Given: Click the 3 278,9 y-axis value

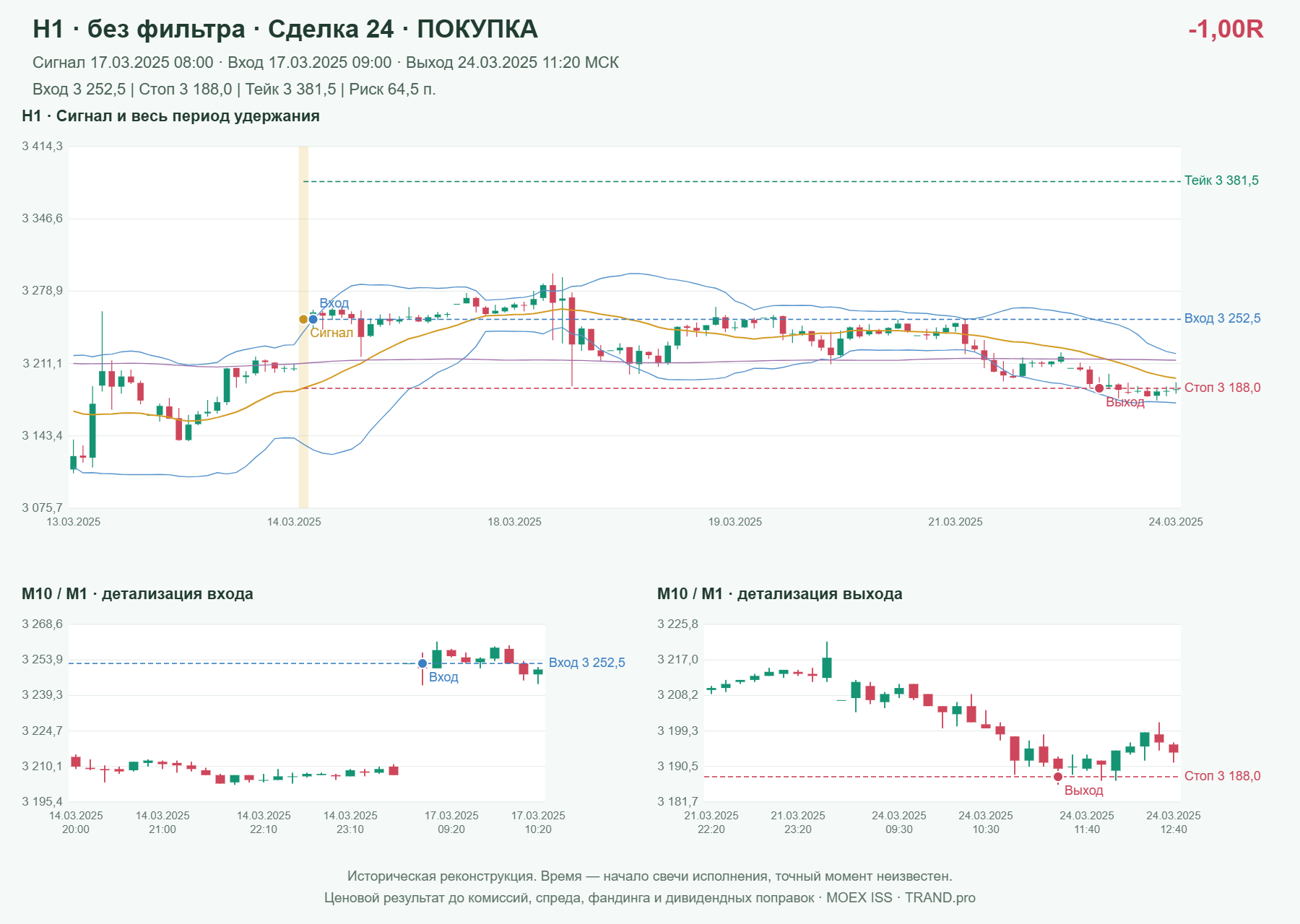Looking at the screenshot, I should click(x=42, y=290).
